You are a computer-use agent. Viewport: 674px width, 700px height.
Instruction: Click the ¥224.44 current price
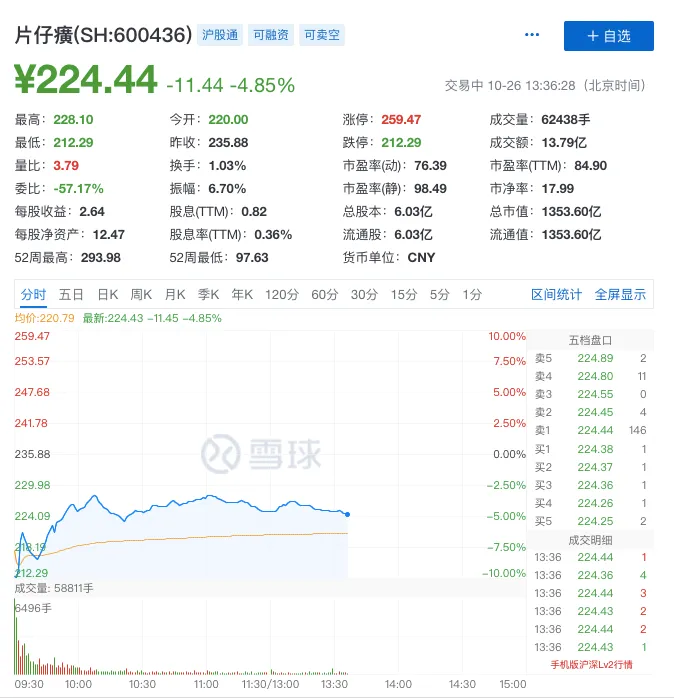pyautogui.click(x=86, y=79)
